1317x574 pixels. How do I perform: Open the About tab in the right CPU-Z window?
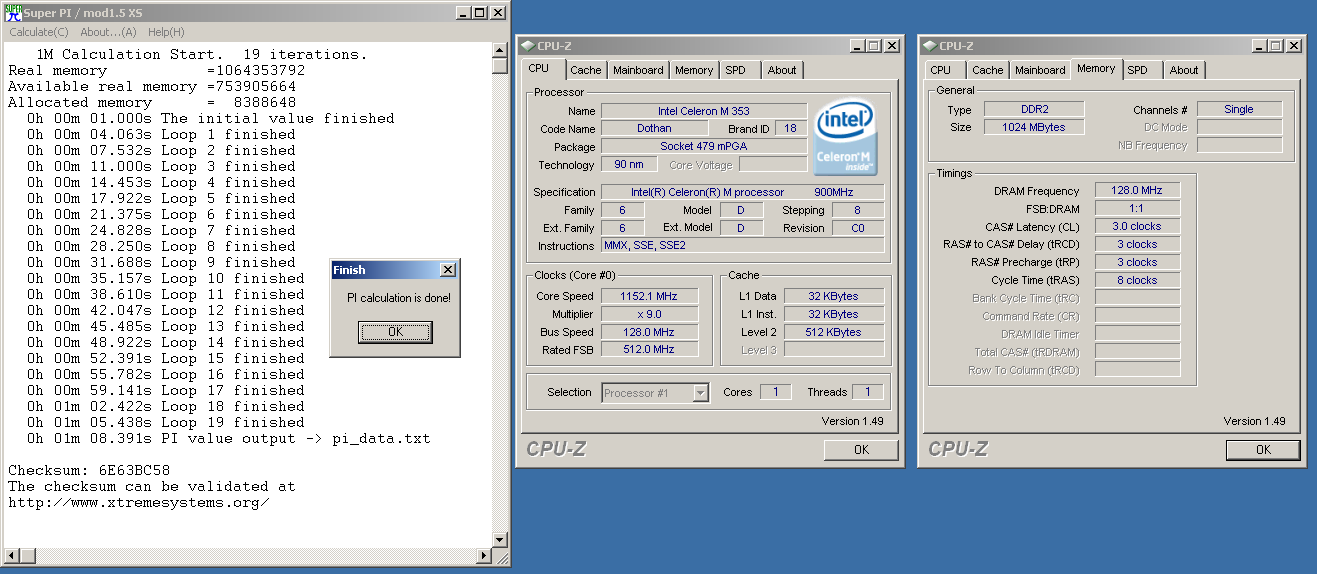[1184, 70]
